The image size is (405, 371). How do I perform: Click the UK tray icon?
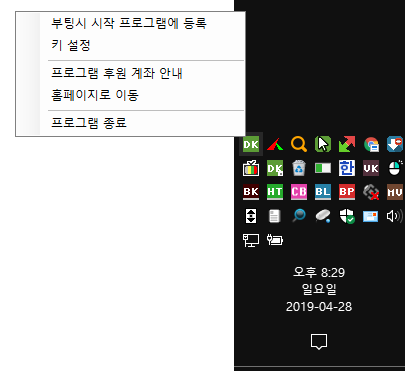pyautogui.click(x=371, y=168)
